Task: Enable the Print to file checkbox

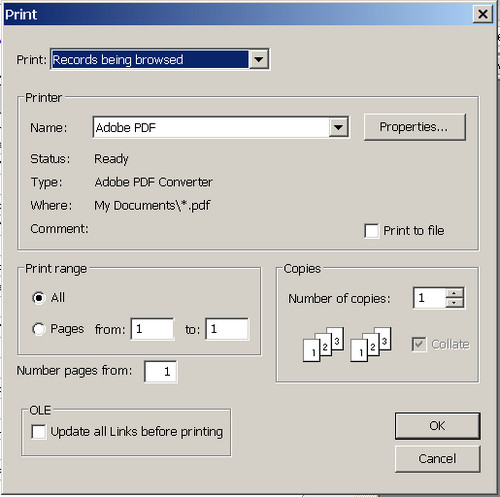Action: tap(371, 231)
